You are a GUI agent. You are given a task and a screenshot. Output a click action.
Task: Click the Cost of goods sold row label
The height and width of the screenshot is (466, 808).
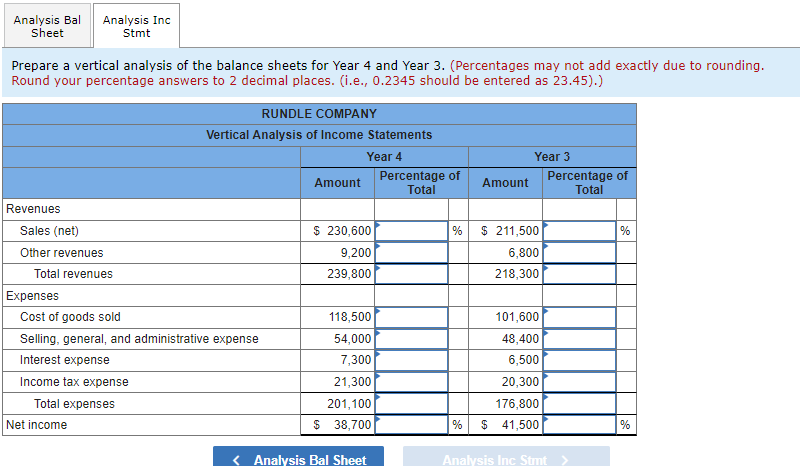tap(70, 317)
